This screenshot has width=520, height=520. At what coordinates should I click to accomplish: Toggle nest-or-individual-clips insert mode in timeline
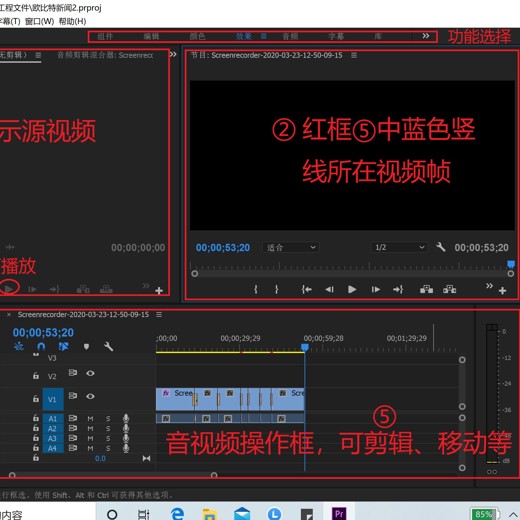pyautogui.click(x=19, y=347)
